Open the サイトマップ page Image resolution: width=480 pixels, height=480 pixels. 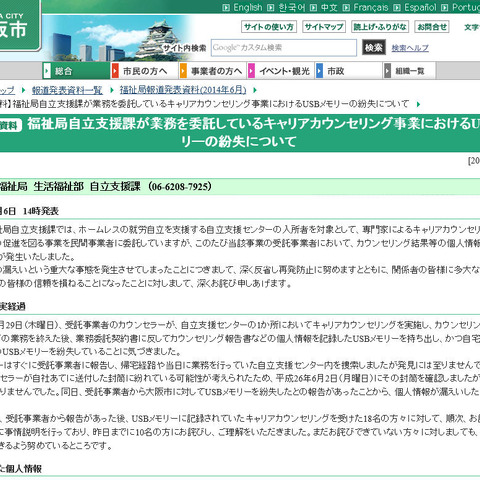(x=324, y=27)
